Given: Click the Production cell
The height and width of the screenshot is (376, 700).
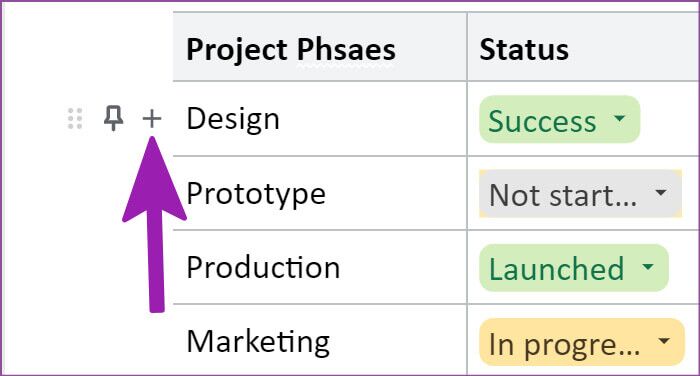Looking at the screenshot, I should click(320, 267).
